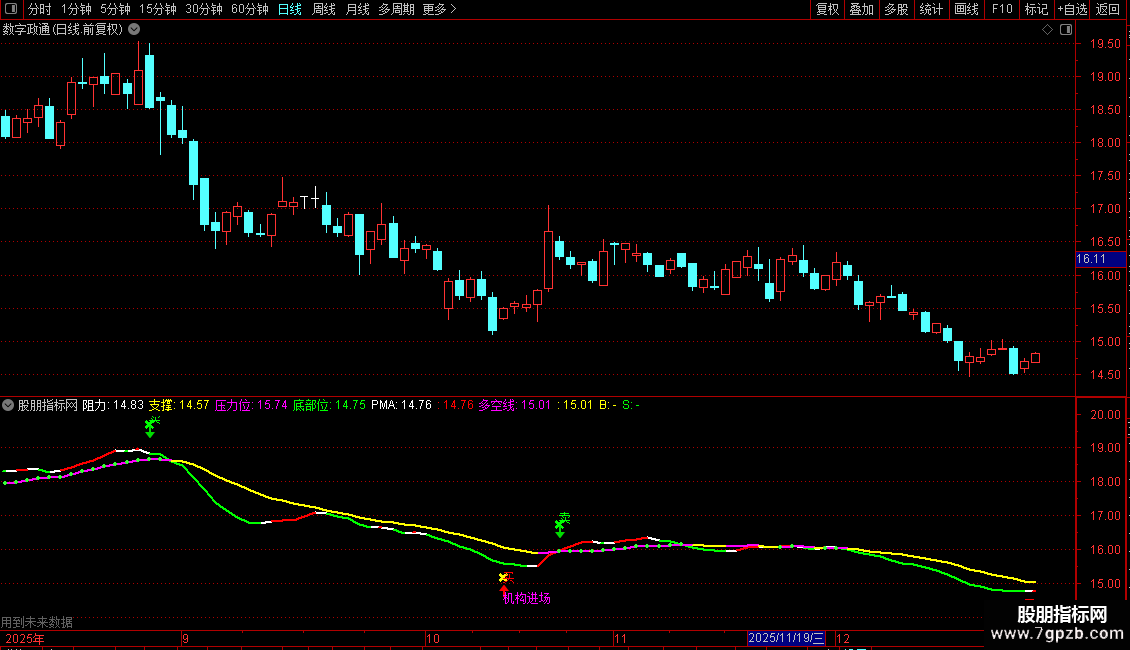The height and width of the screenshot is (650, 1130).
Task: Click the 复权 button
Action: (x=827, y=9)
